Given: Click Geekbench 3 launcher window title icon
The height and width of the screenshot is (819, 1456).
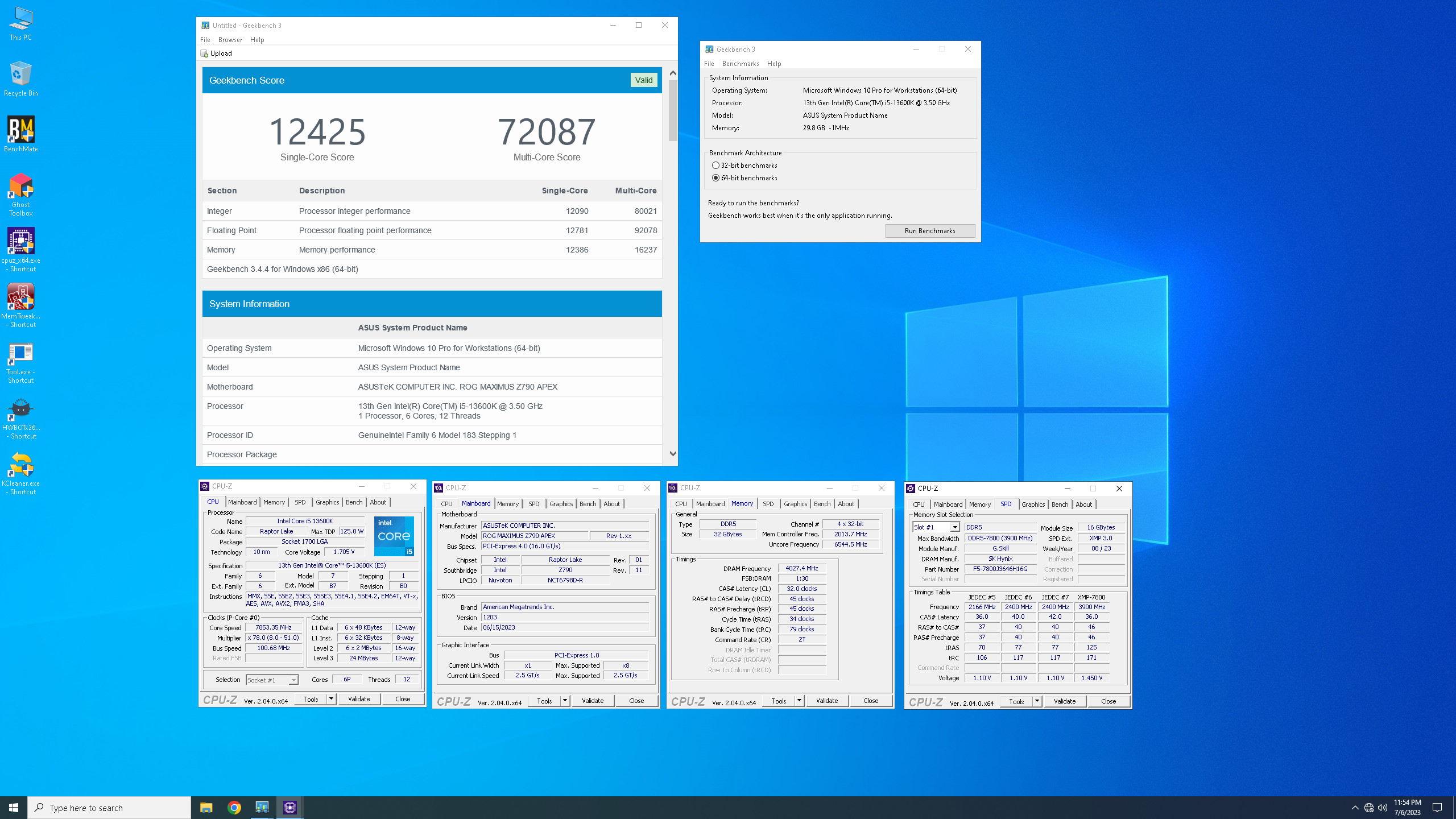Looking at the screenshot, I should 709,49.
